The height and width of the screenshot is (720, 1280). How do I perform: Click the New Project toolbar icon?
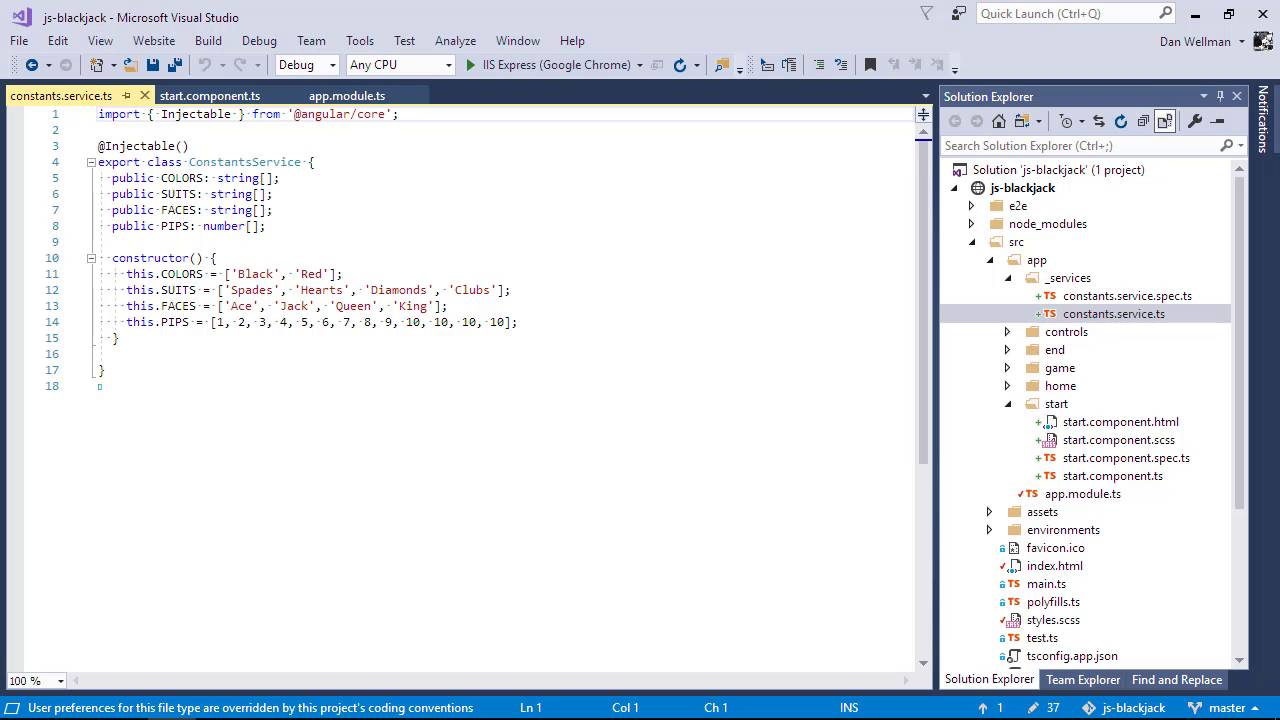click(96, 65)
